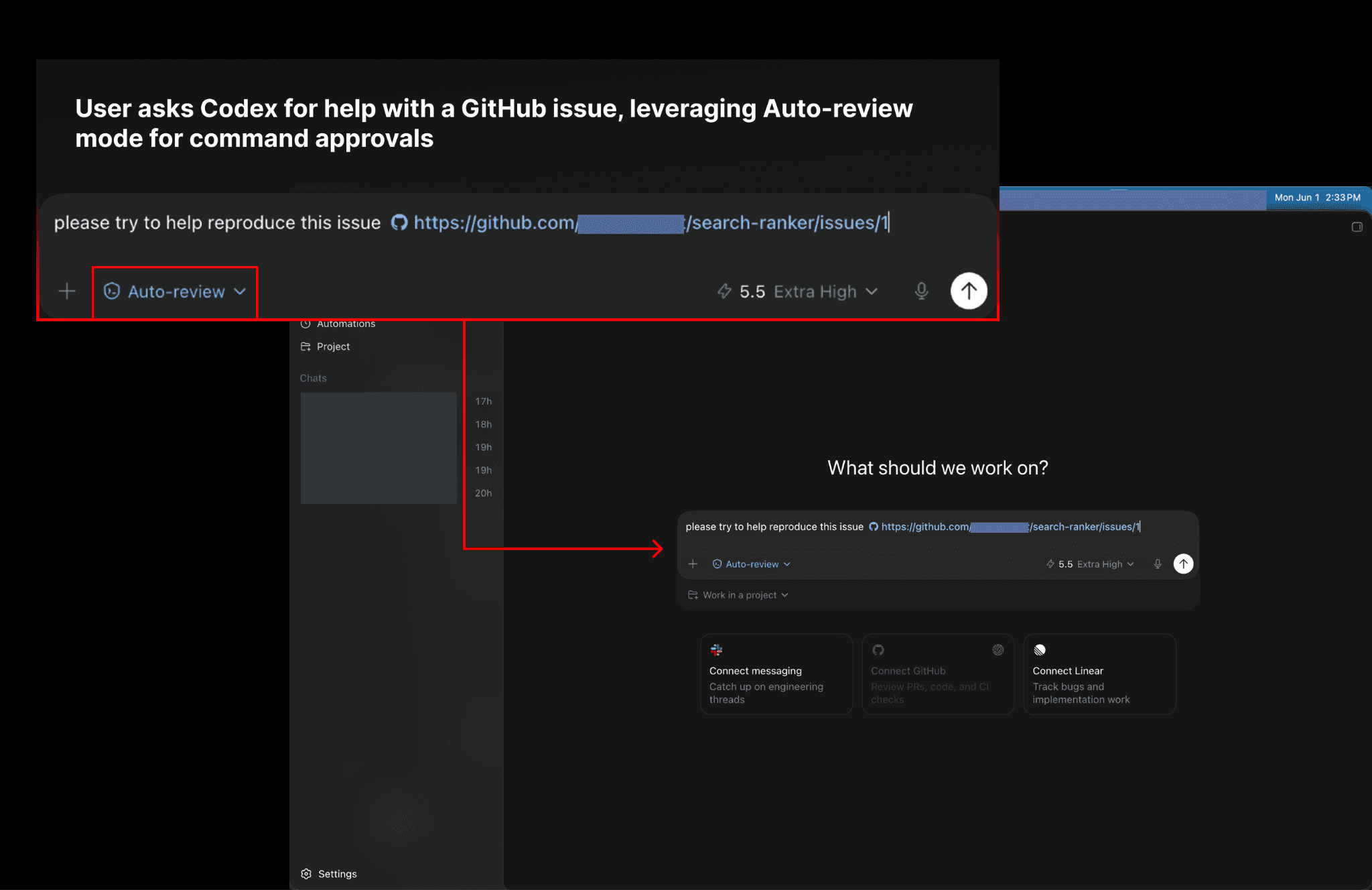Open the Connect GitHub card
The image size is (1372, 890).
(x=938, y=674)
